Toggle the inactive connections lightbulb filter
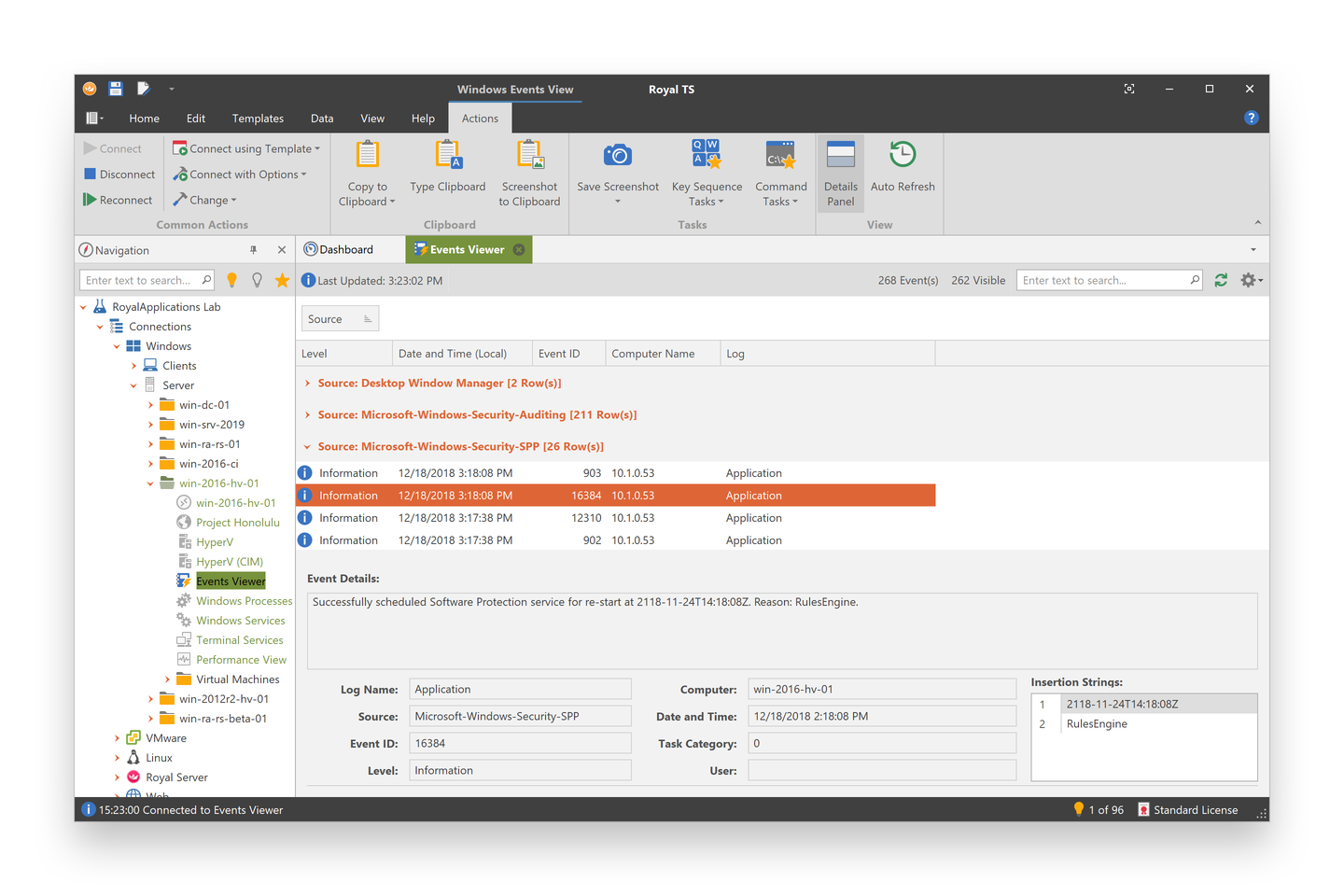 pyautogui.click(x=257, y=279)
